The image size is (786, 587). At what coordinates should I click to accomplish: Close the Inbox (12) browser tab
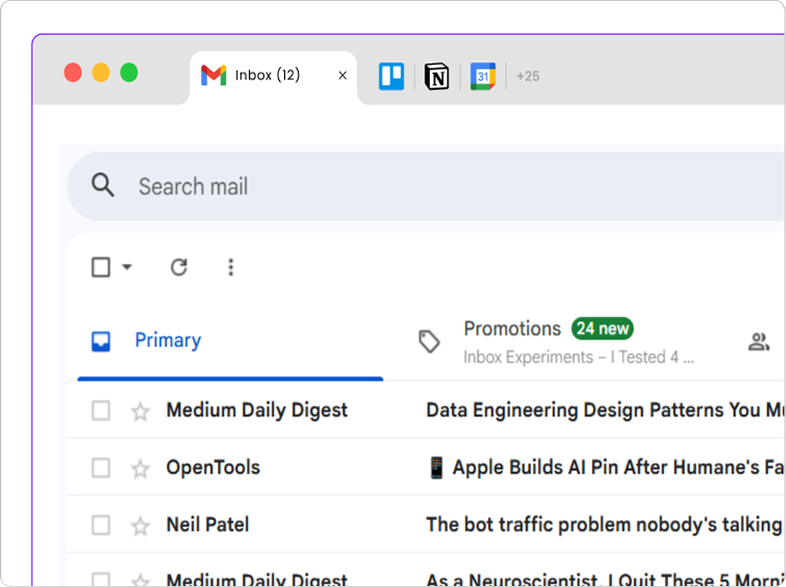pyautogui.click(x=343, y=76)
